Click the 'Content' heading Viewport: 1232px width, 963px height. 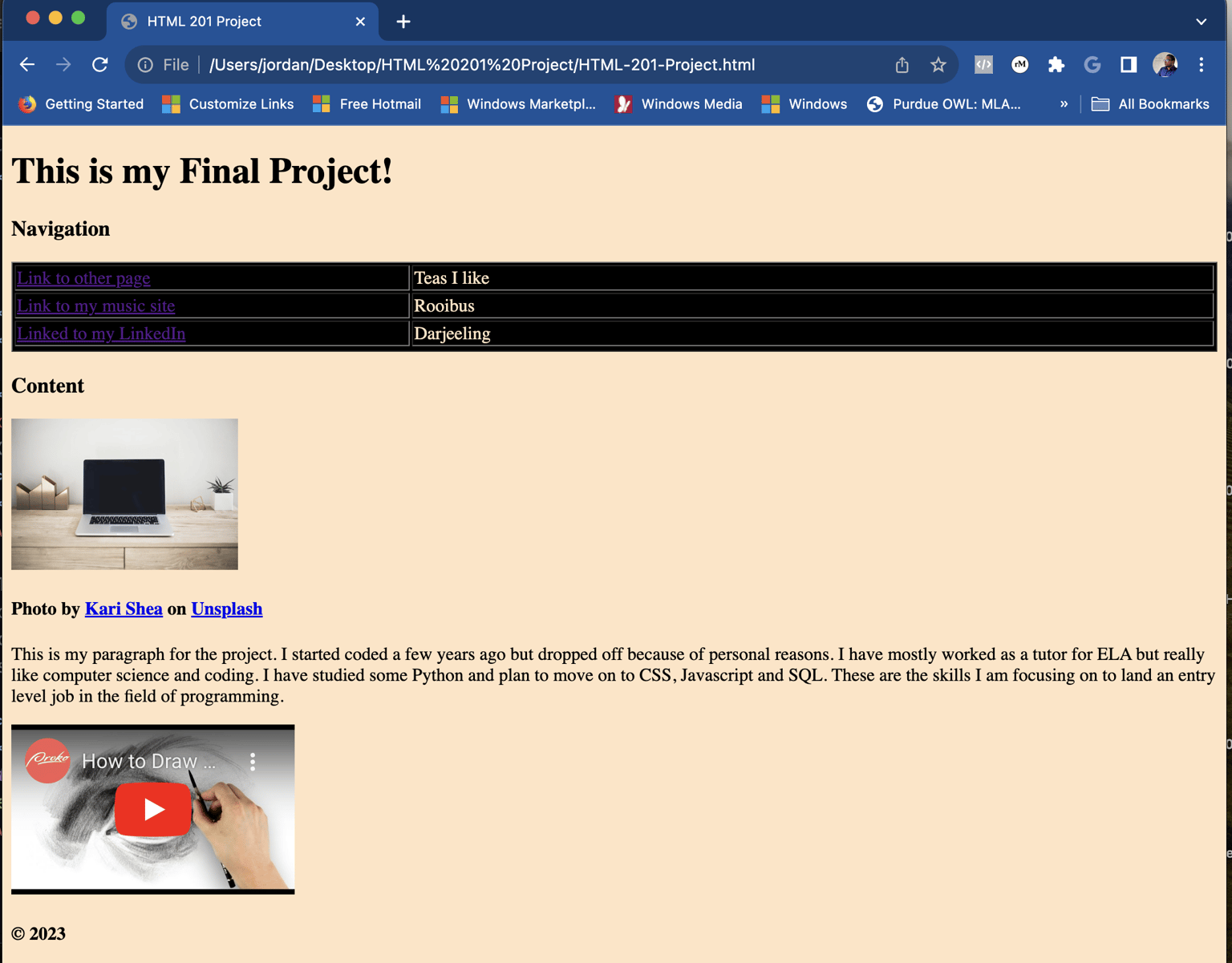pyautogui.click(x=47, y=386)
